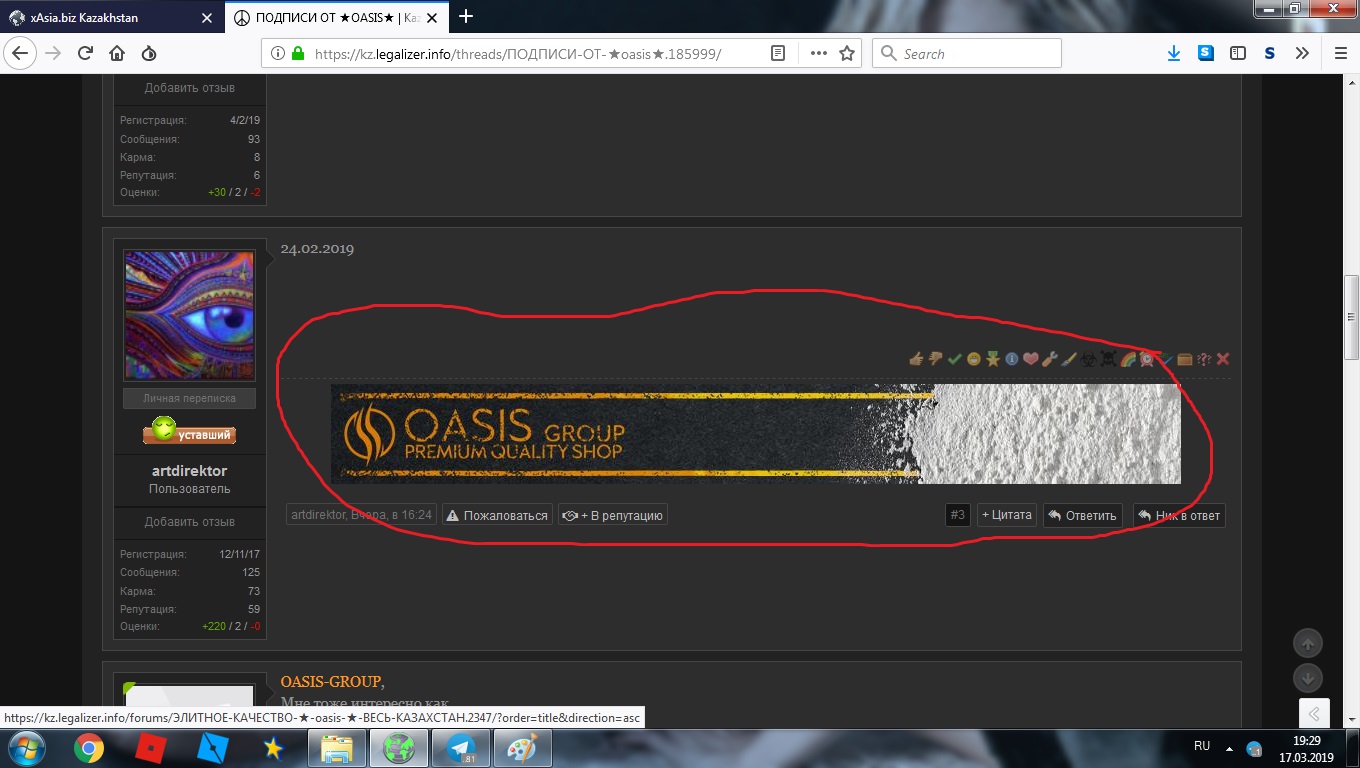Switch to the xAsia.biz Kazakhstan tab
The height and width of the screenshot is (768, 1360).
coord(110,17)
